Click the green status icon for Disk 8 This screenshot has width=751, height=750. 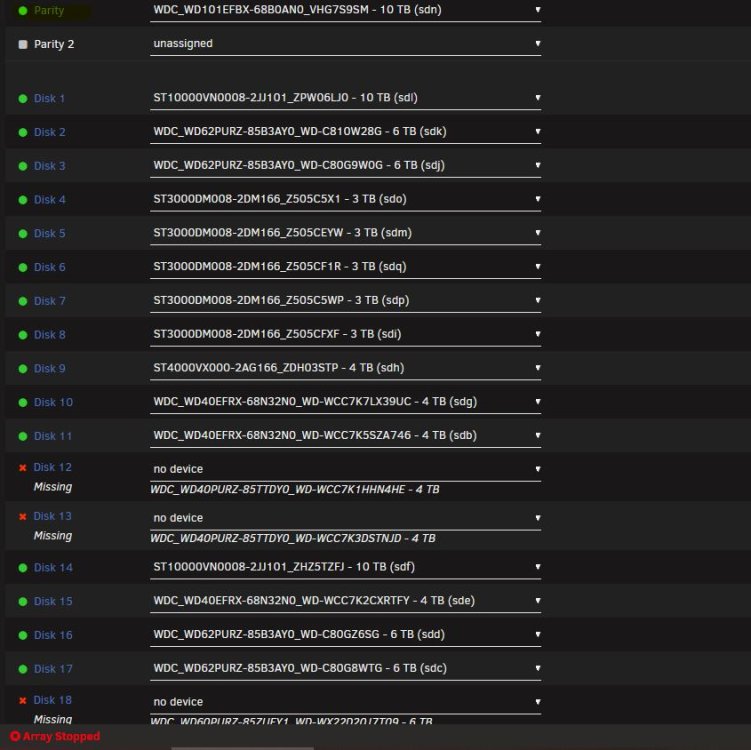click(23, 335)
